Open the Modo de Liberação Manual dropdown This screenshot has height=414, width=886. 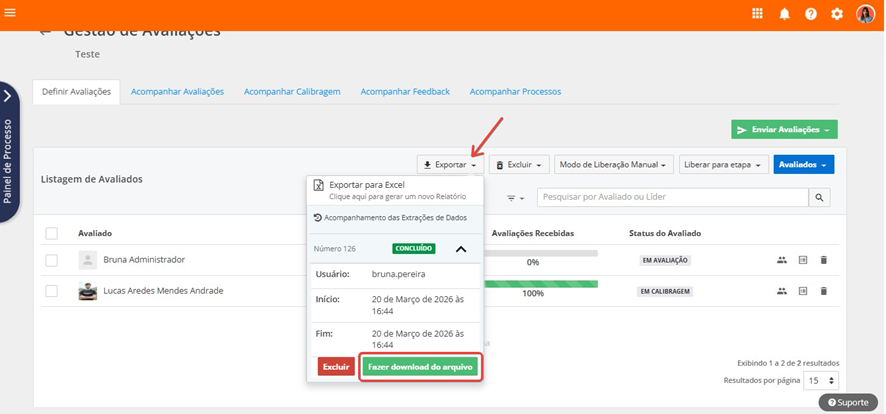(x=614, y=164)
